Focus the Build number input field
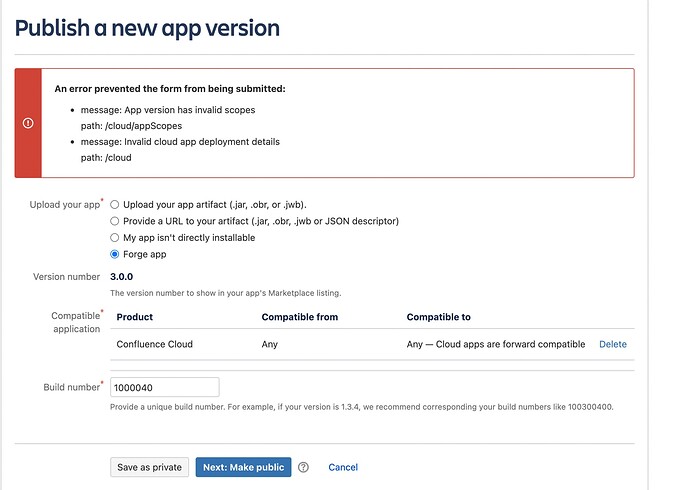The height and width of the screenshot is (490, 690). click(x=164, y=387)
